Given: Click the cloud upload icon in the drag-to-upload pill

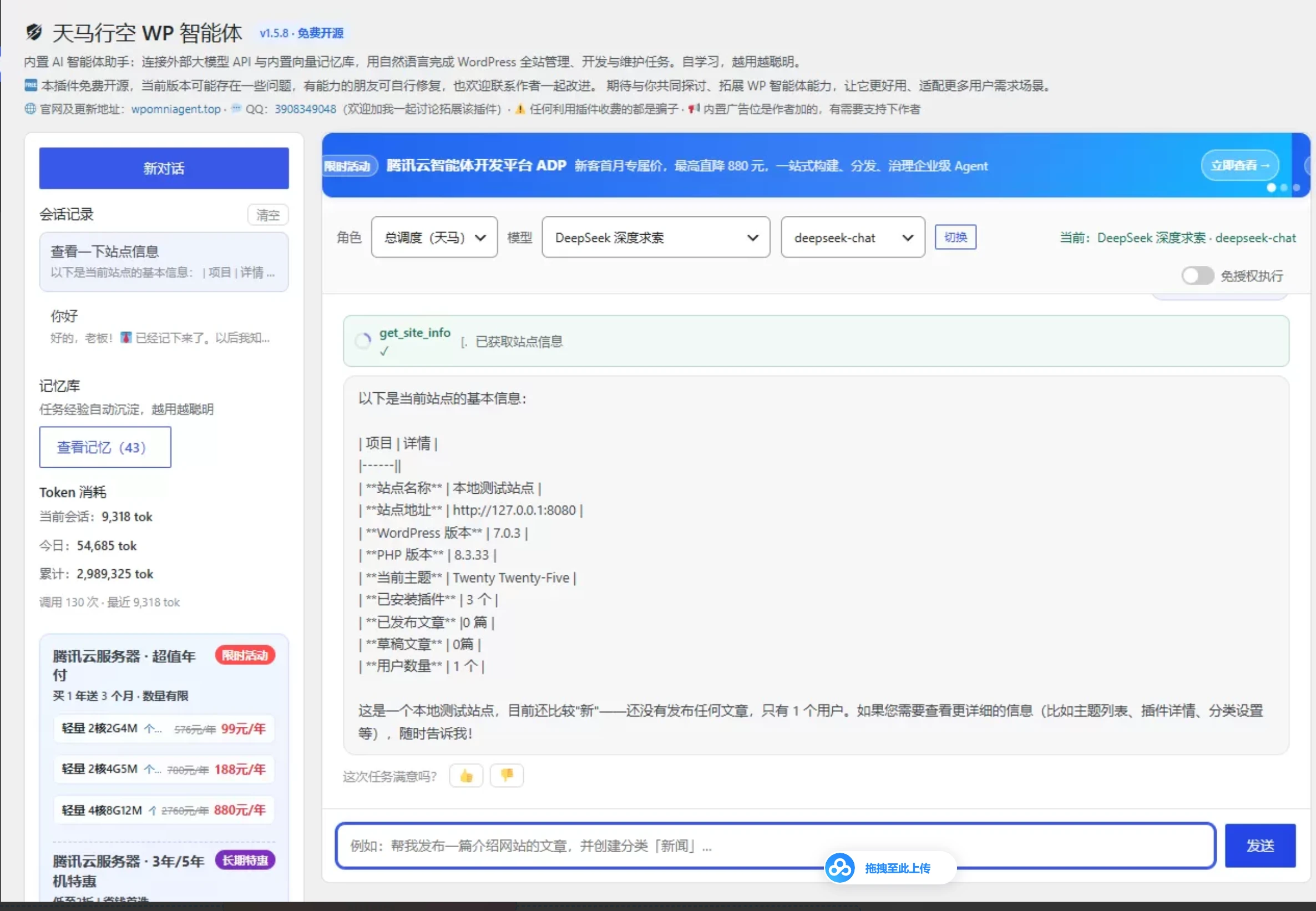Looking at the screenshot, I should [x=839, y=868].
